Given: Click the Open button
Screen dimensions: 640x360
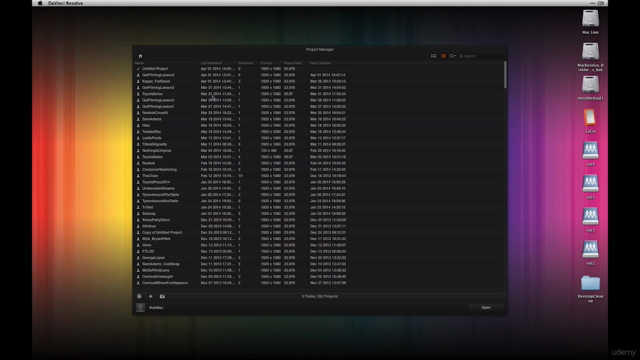Looking at the screenshot, I should [486, 307].
